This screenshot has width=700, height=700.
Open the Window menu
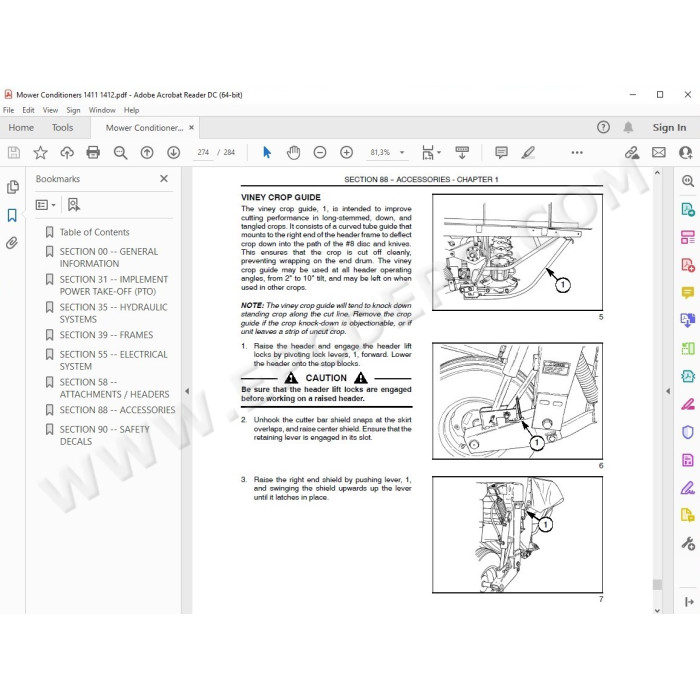pos(102,110)
